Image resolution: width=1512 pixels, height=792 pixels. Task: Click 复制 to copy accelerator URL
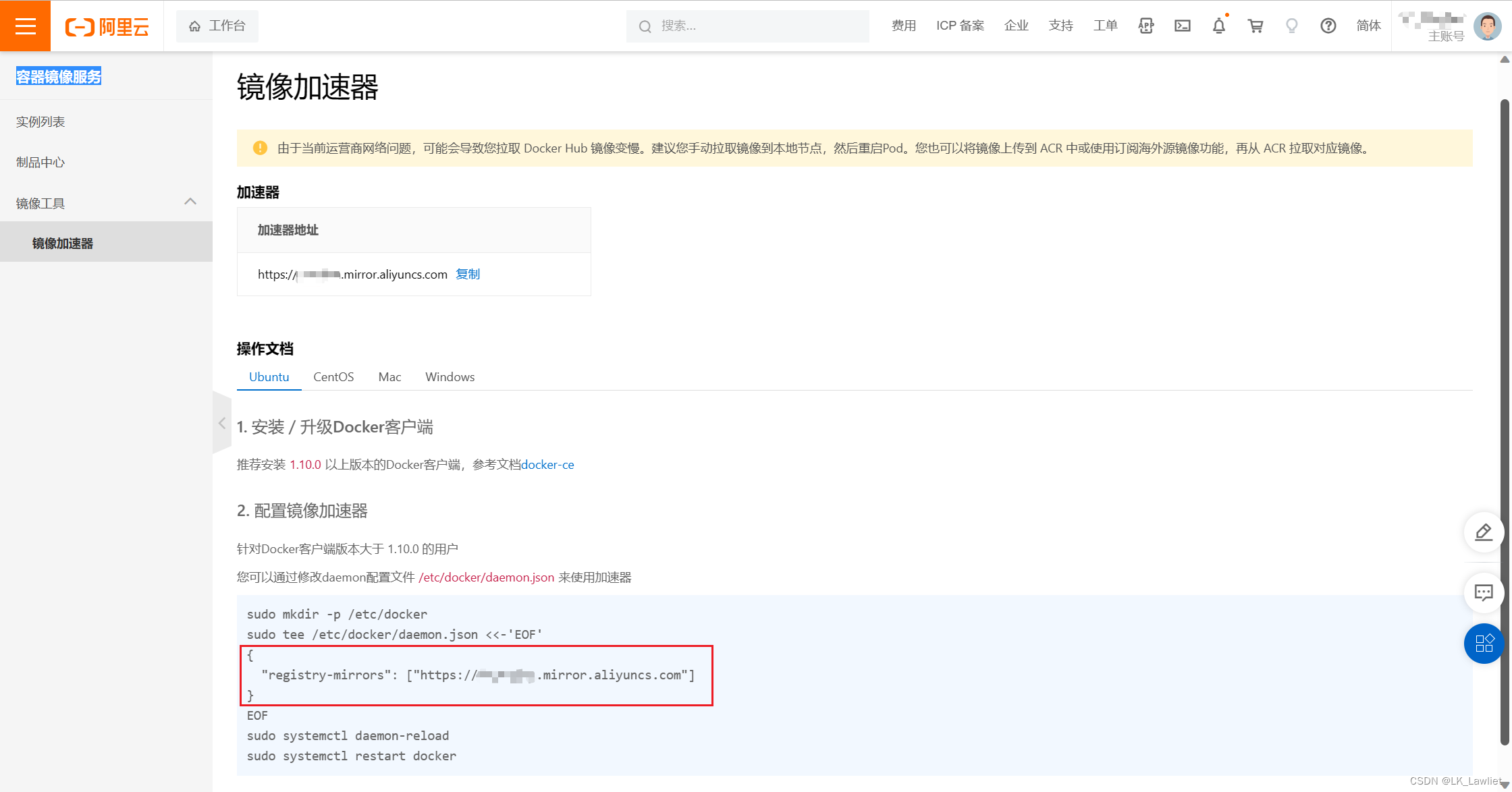[x=466, y=274]
